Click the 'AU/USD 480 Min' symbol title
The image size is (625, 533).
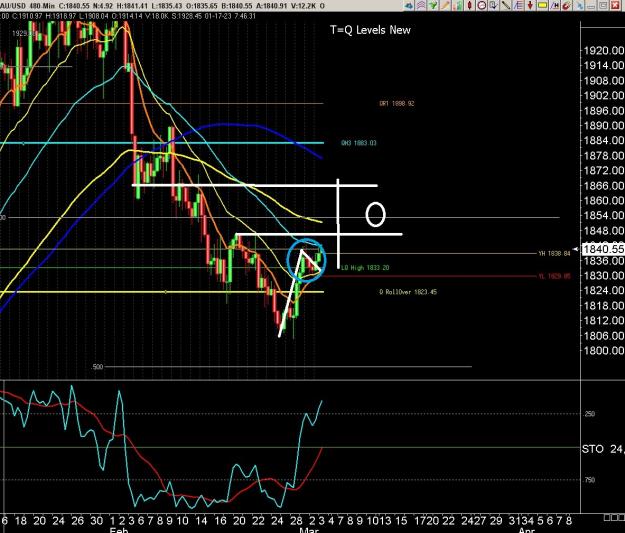pos(27,6)
